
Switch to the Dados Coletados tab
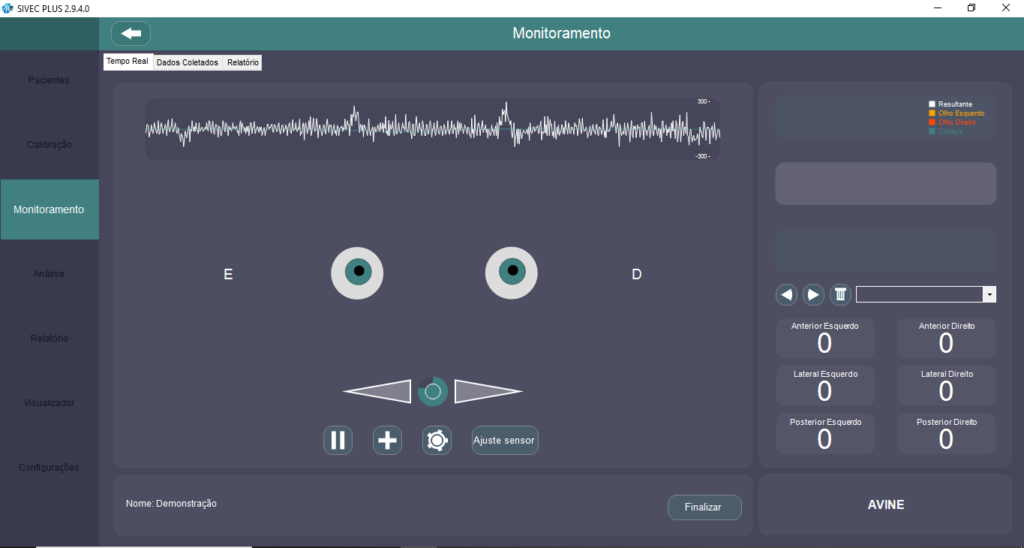point(187,62)
